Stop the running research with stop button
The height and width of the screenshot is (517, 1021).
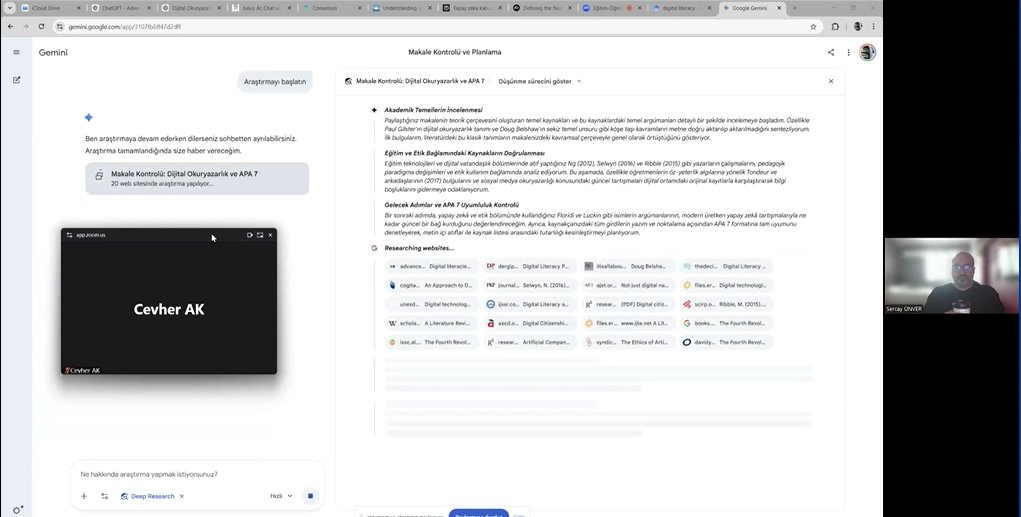coord(310,496)
